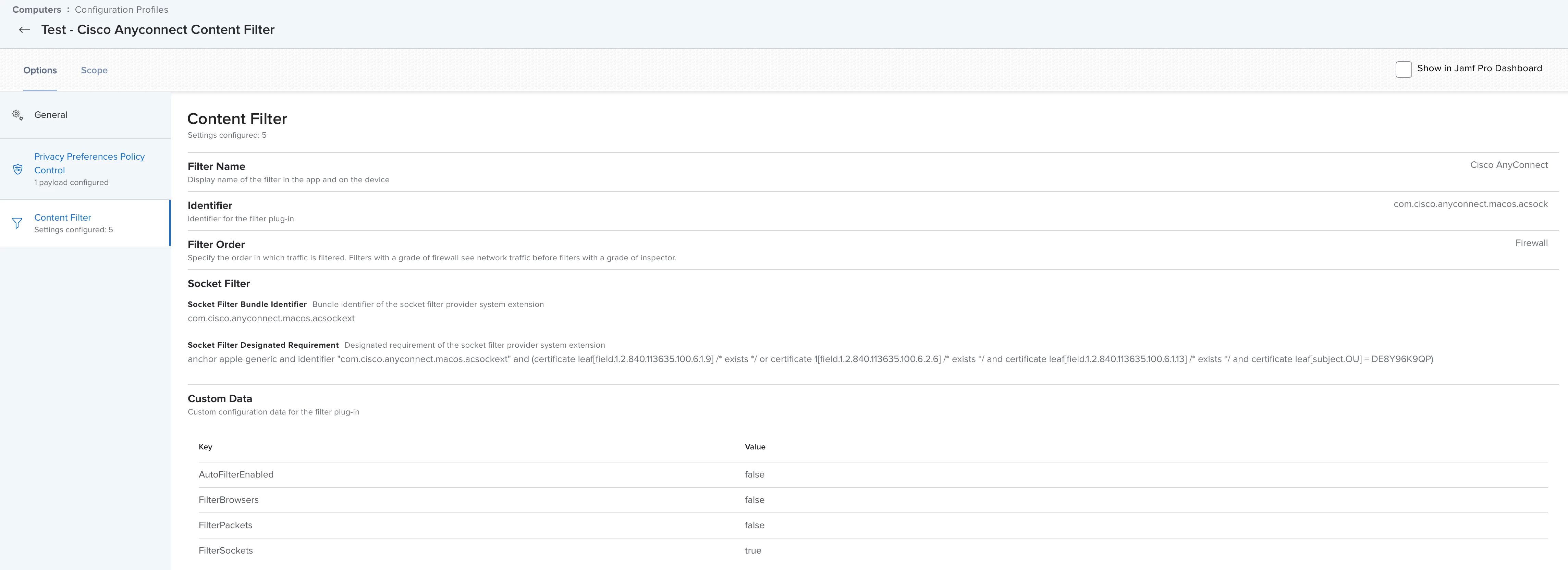Click the Computers breadcrumb
Screen dimensions: 1568x570
[37, 10]
